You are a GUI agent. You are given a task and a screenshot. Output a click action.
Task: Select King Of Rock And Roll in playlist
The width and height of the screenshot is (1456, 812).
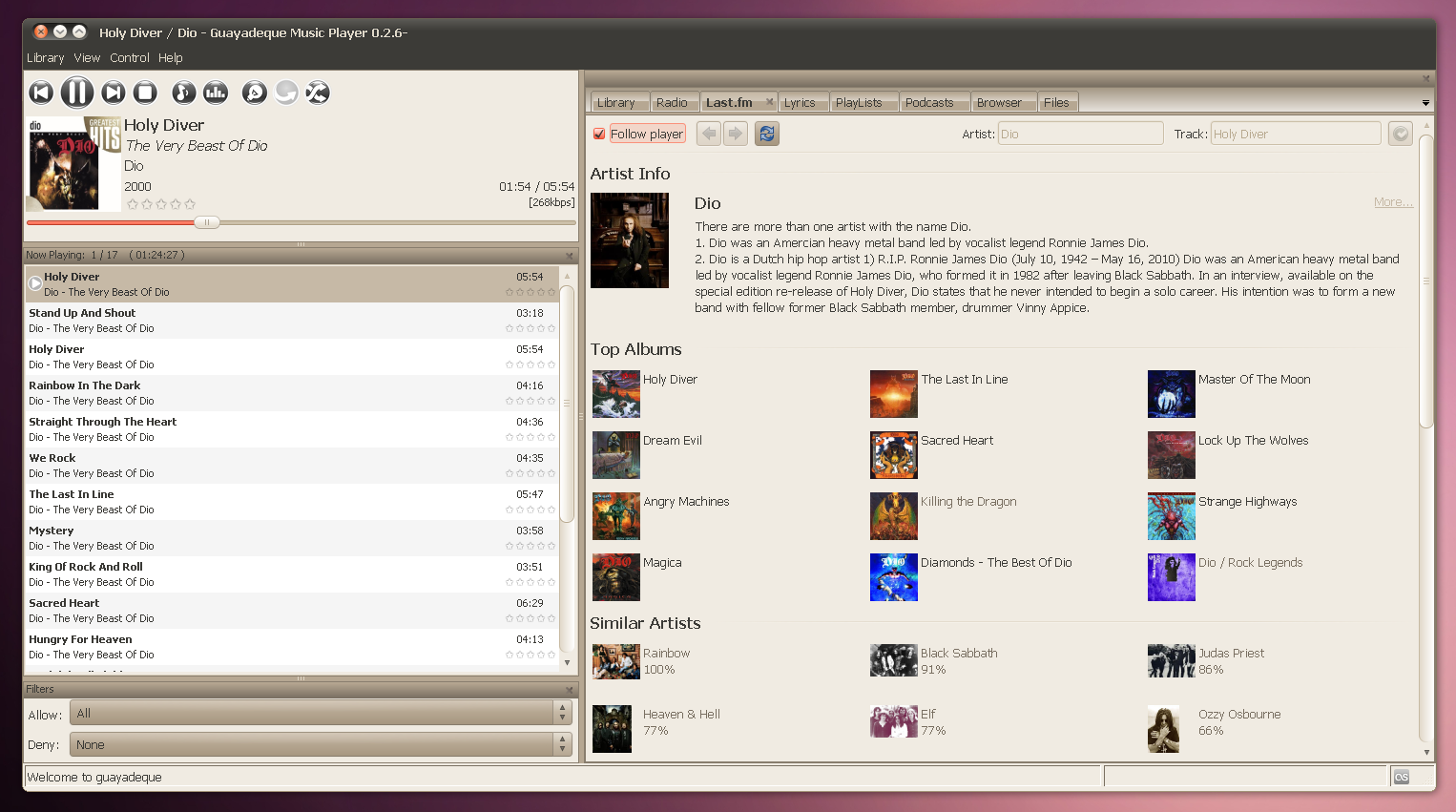click(293, 574)
